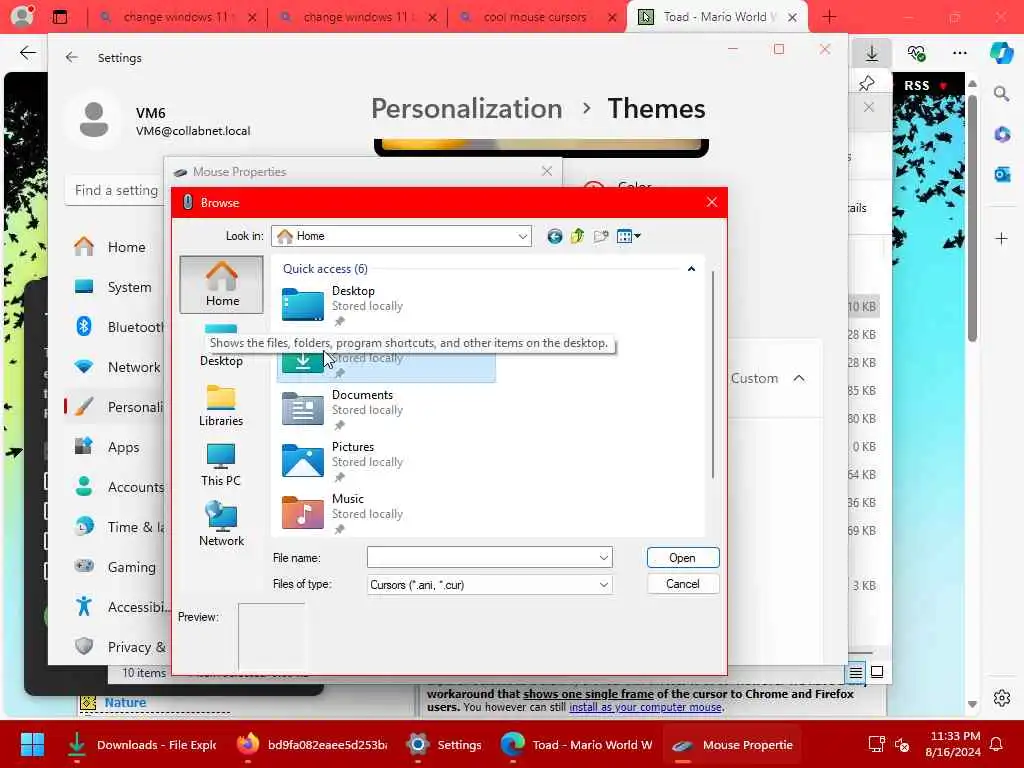
Task: Go up one folder level in Browse dialog
Action: 577,236
